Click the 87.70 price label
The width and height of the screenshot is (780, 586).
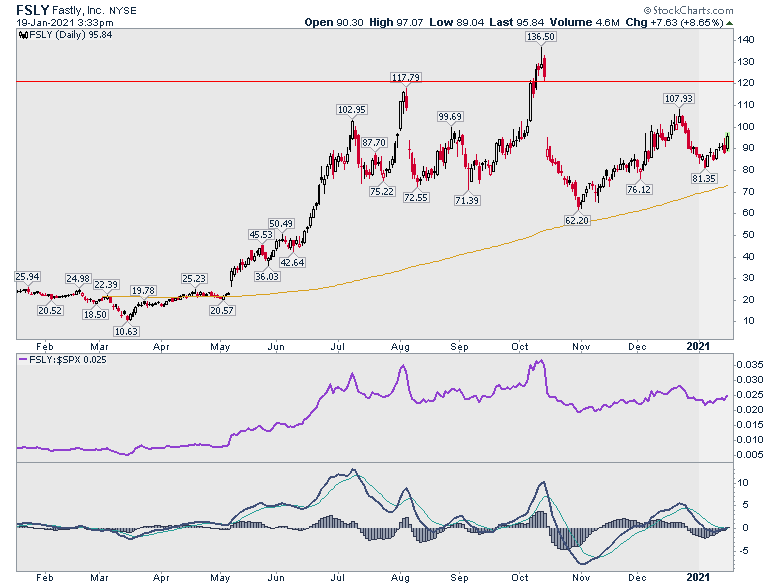click(x=374, y=143)
